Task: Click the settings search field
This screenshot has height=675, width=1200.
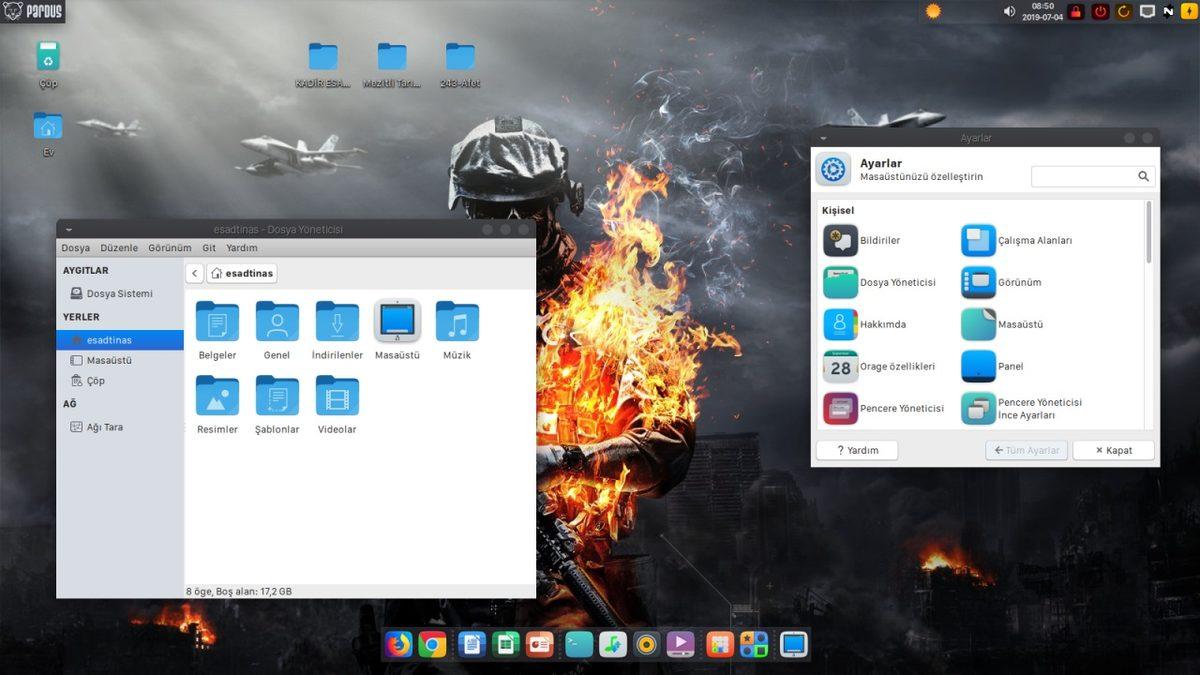Action: click(x=1084, y=176)
